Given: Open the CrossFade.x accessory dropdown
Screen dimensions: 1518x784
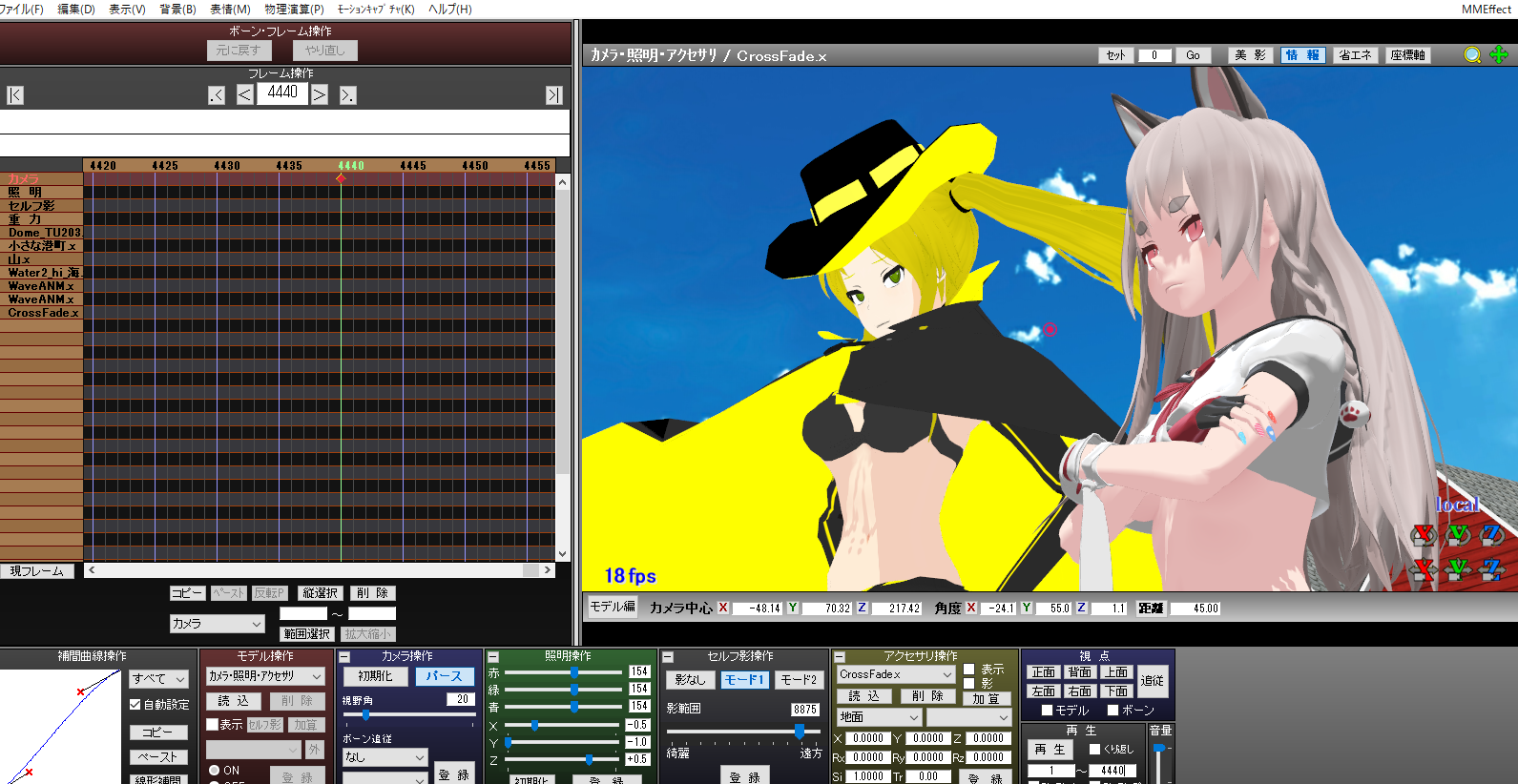Looking at the screenshot, I should point(895,674).
